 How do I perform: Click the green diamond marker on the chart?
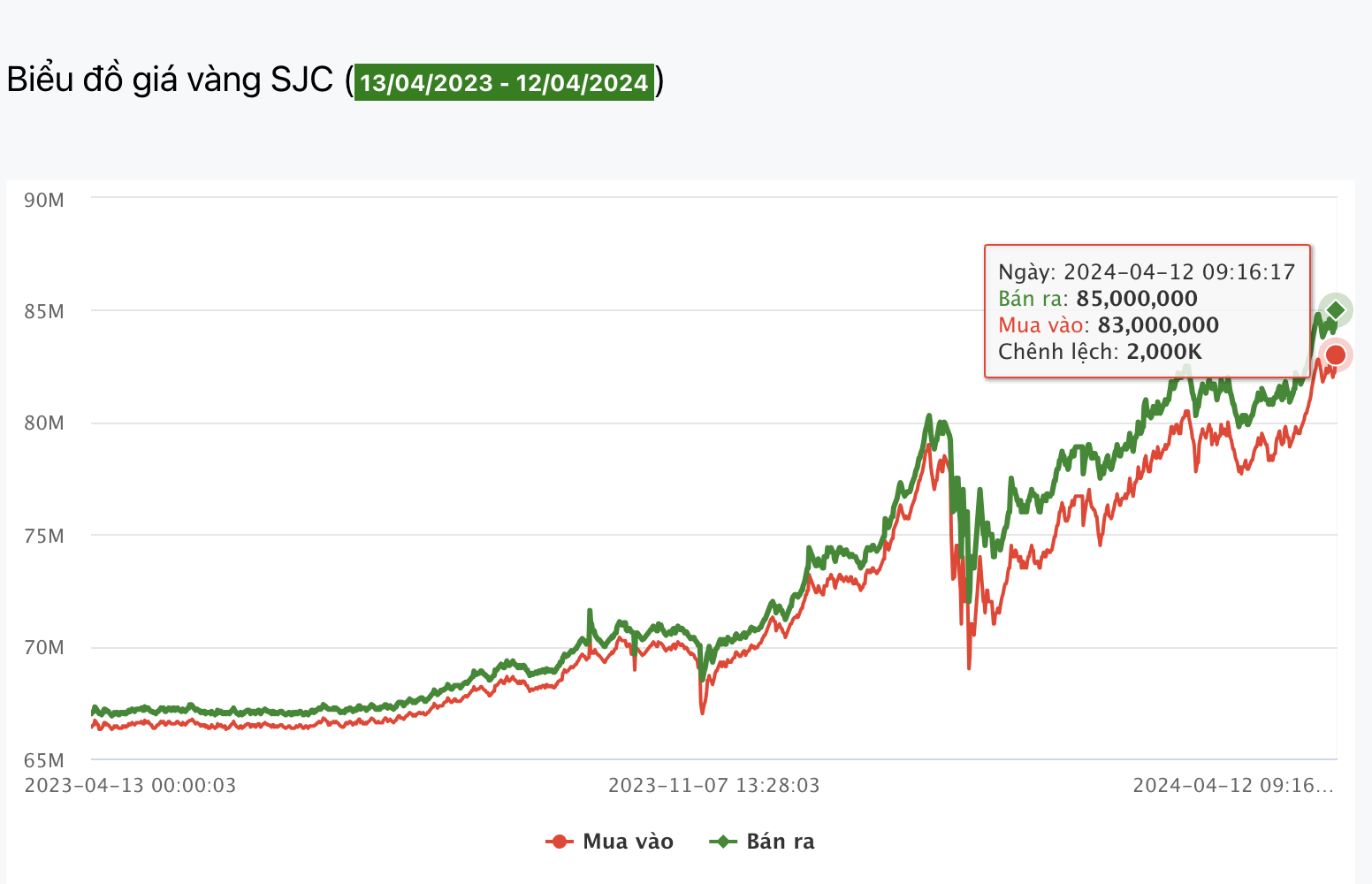tap(1336, 310)
